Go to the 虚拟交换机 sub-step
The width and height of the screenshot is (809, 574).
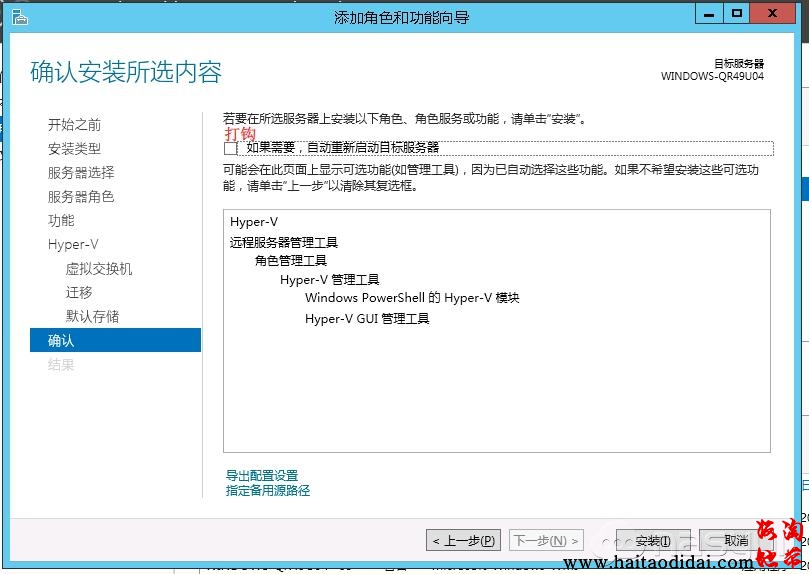point(99,269)
